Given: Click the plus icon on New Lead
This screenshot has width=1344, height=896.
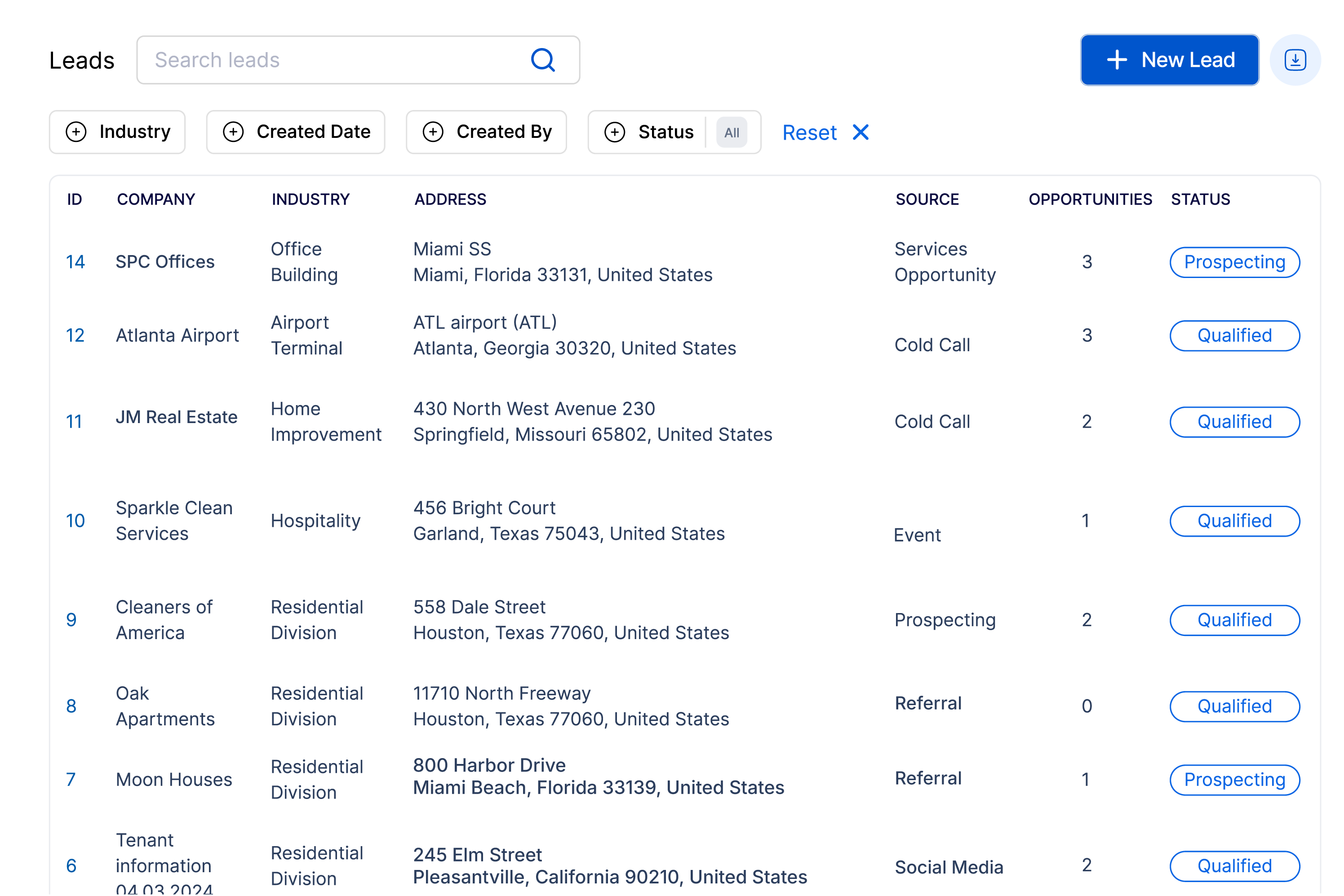Looking at the screenshot, I should [1117, 60].
